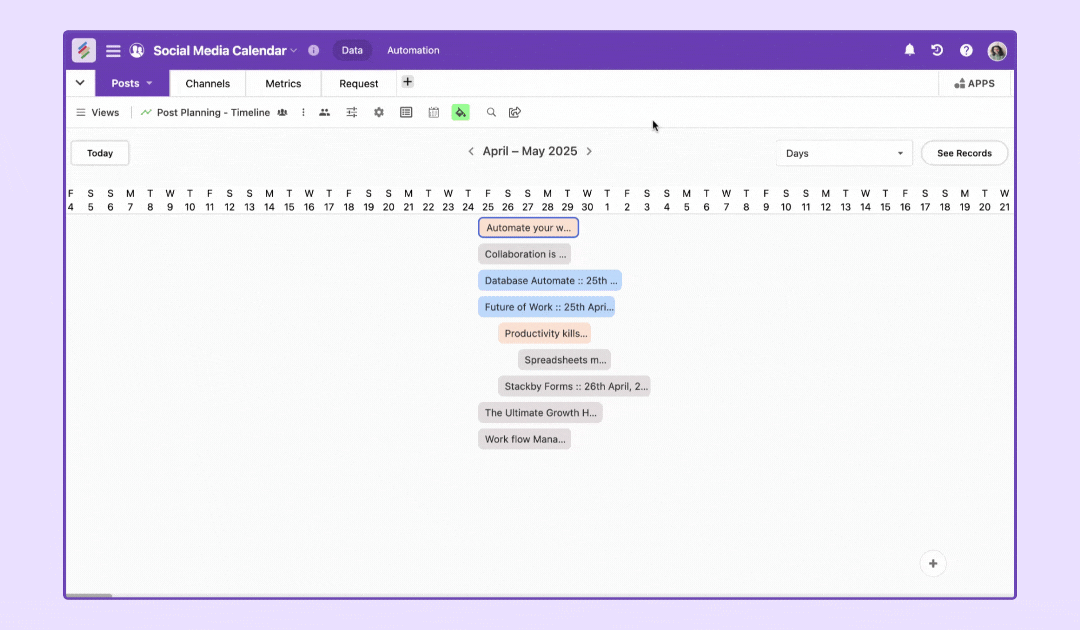Image resolution: width=1080 pixels, height=630 pixels.
Task: Expand the Posts tab dropdown arrow
Action: point(150,84)
